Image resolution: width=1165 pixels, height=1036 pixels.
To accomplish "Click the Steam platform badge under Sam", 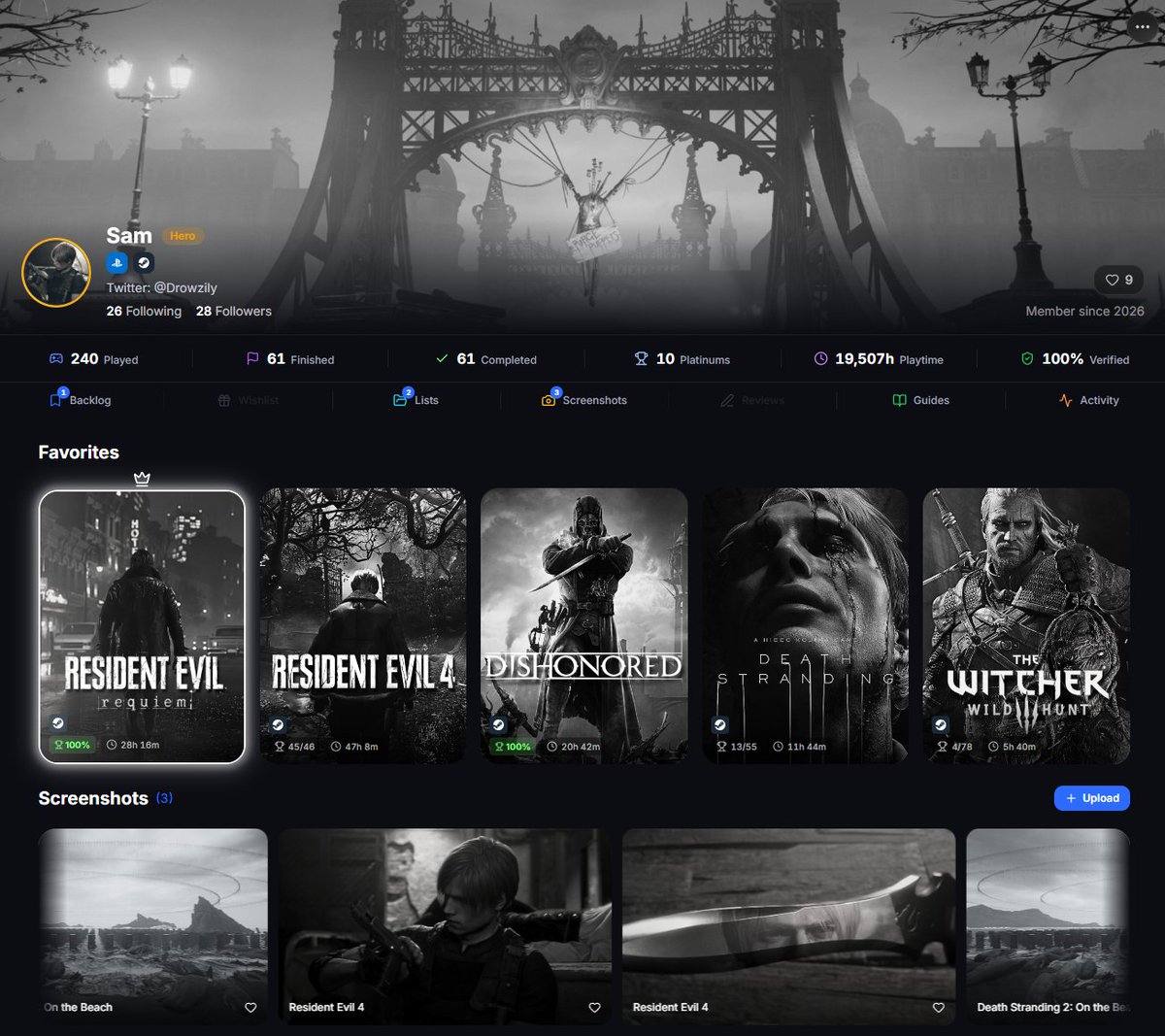I will click(x=144, y=262).
